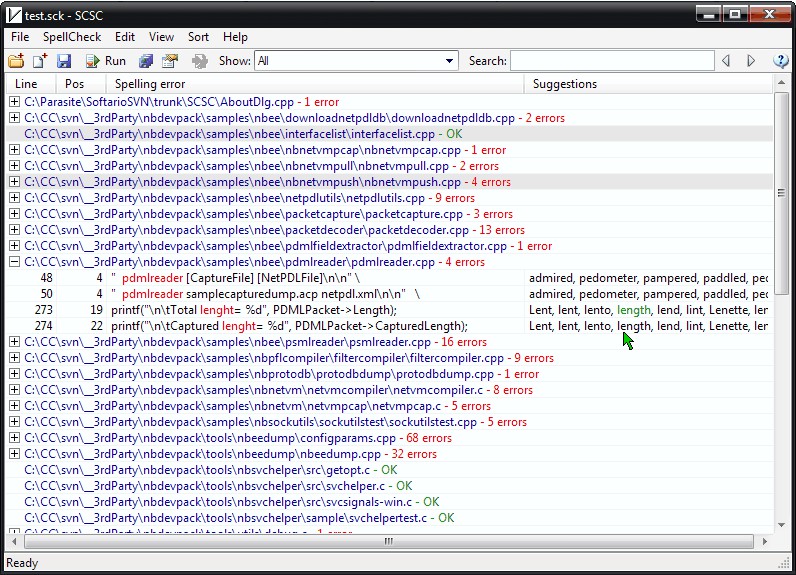The width and height of the screenshot is (796, 575).
Task: Click the horizontal scrollbar thumb
Action: (388, 542)
